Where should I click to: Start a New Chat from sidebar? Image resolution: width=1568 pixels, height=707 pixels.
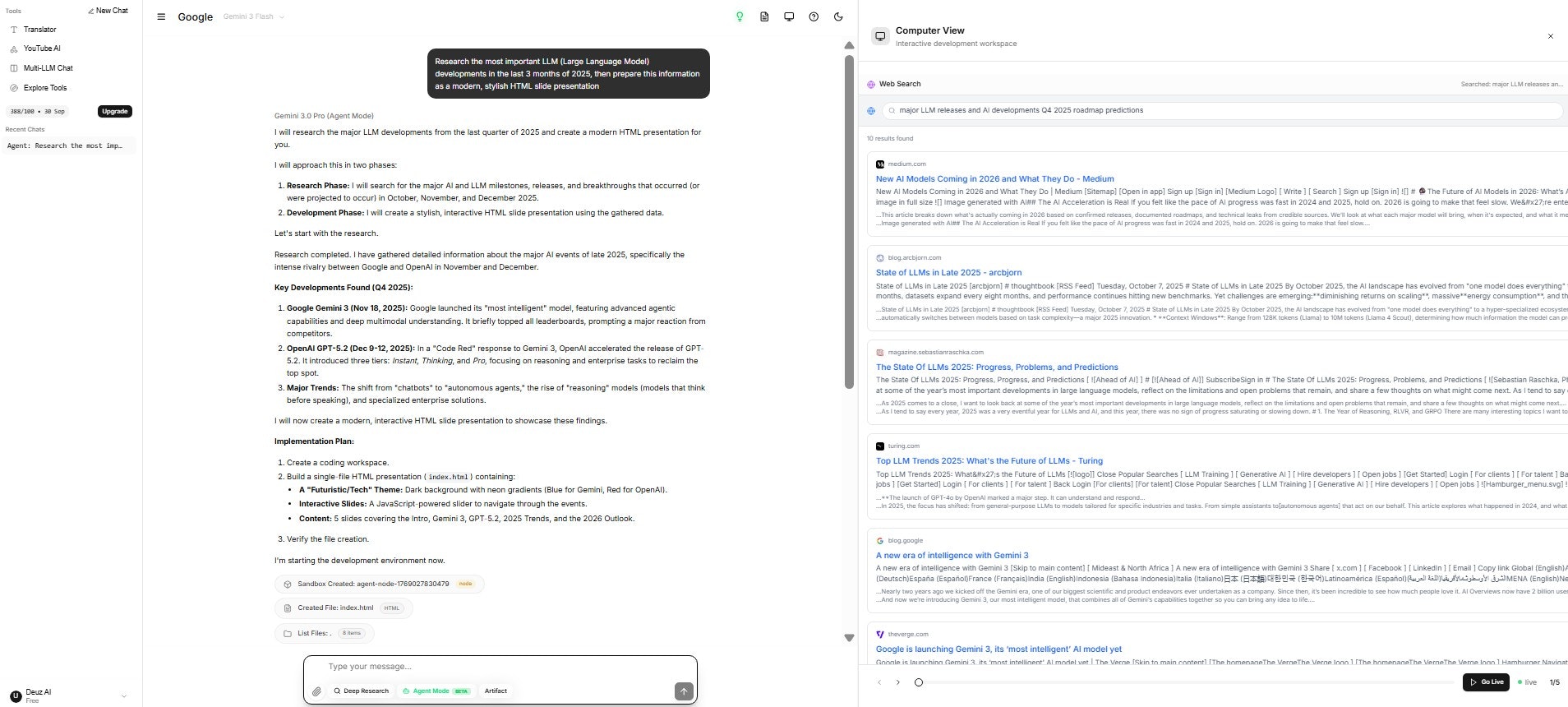[x=108, y=11]
